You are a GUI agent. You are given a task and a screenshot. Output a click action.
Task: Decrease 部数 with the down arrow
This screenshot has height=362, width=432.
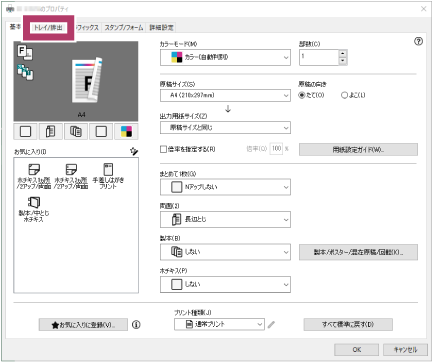[x=343, y=61]
